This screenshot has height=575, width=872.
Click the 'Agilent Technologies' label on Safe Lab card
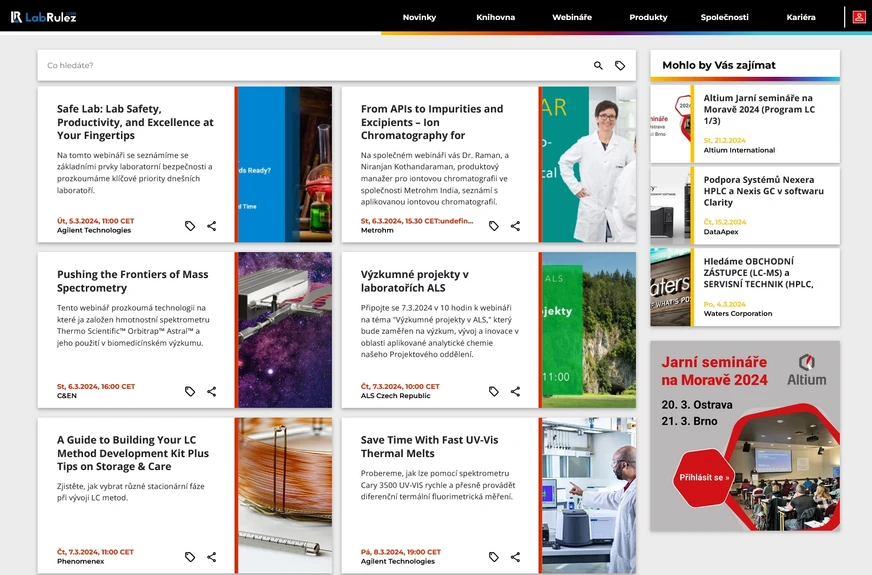click(x=94, y=230)
